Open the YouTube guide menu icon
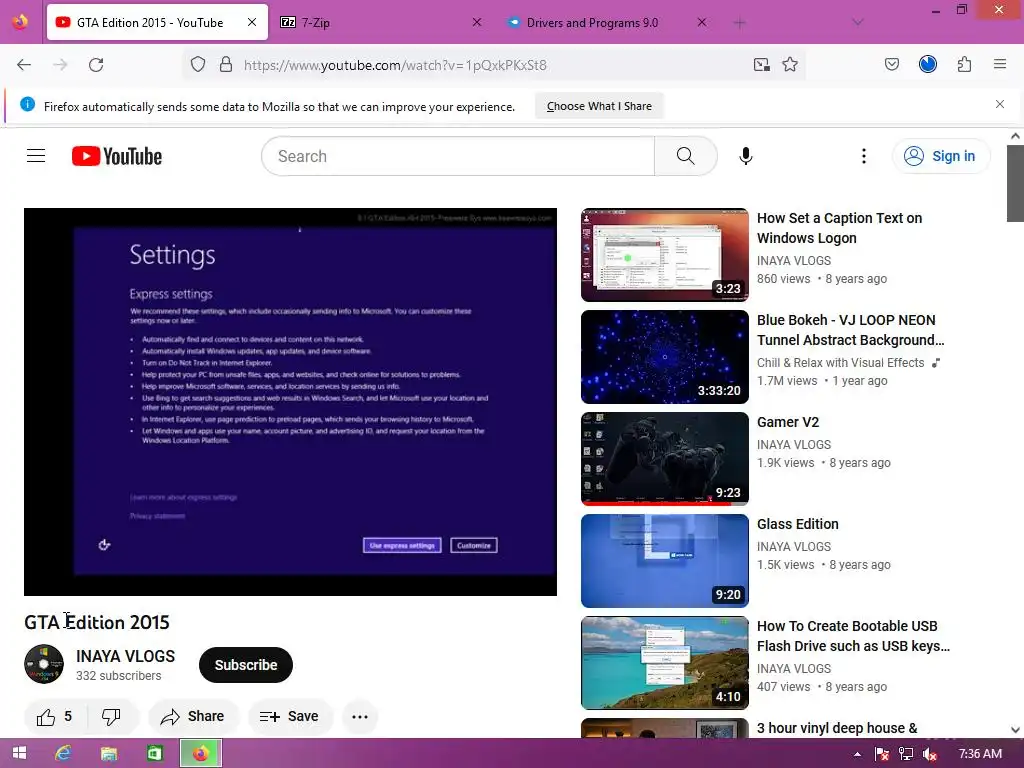This screenshot has width=1024, height=768. point(36,156)
